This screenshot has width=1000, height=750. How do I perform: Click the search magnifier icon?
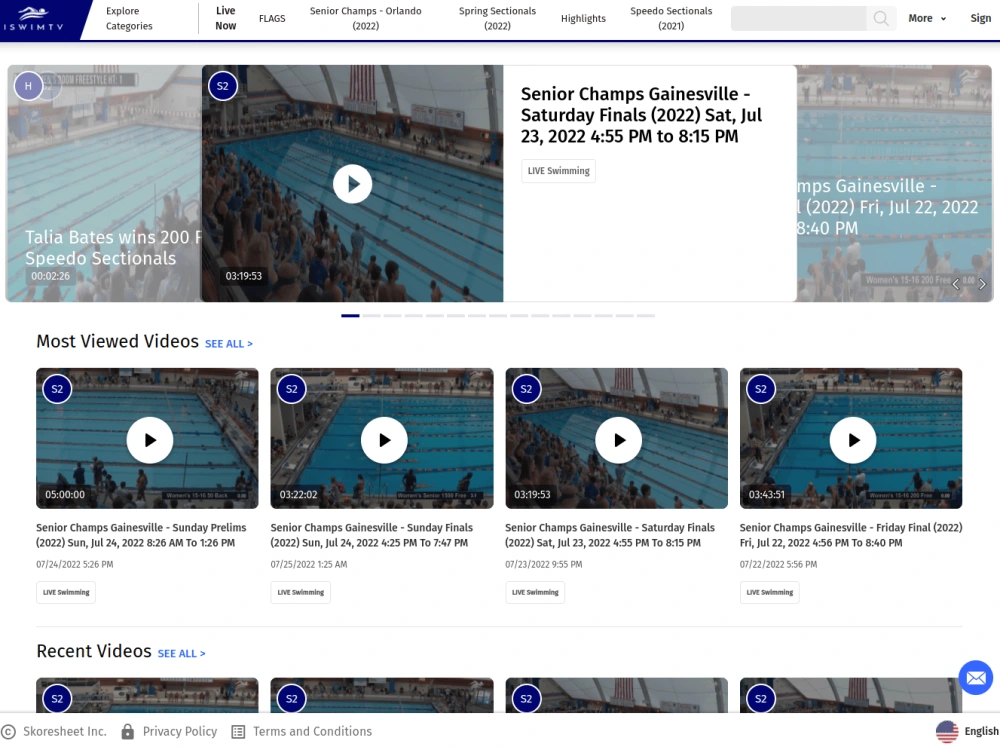tap(881, 18)
